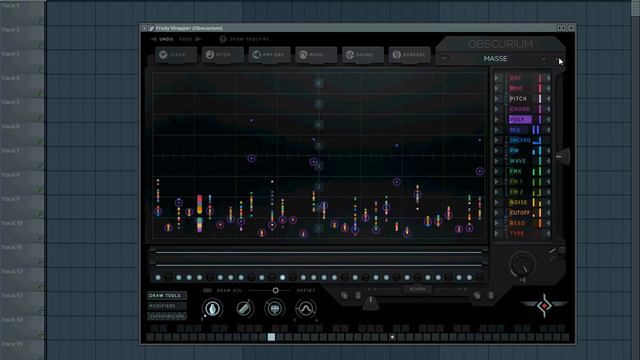Viewport: 640px width, 360px height.
Task: Click Track 14 label in playlist
Action: [12, 320]
